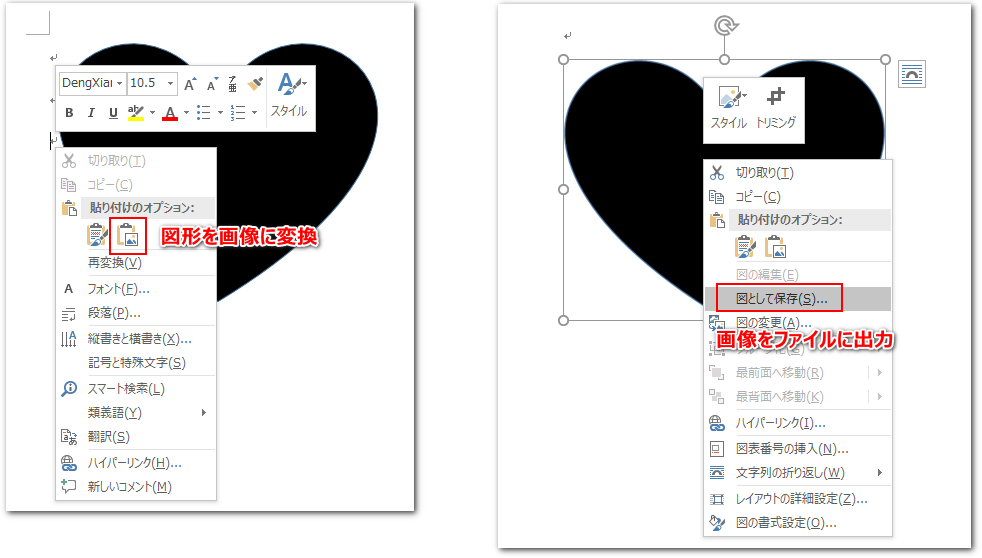The image size is (982, 558).
Task: Open the 10.5 font size box
Action: 152,83
